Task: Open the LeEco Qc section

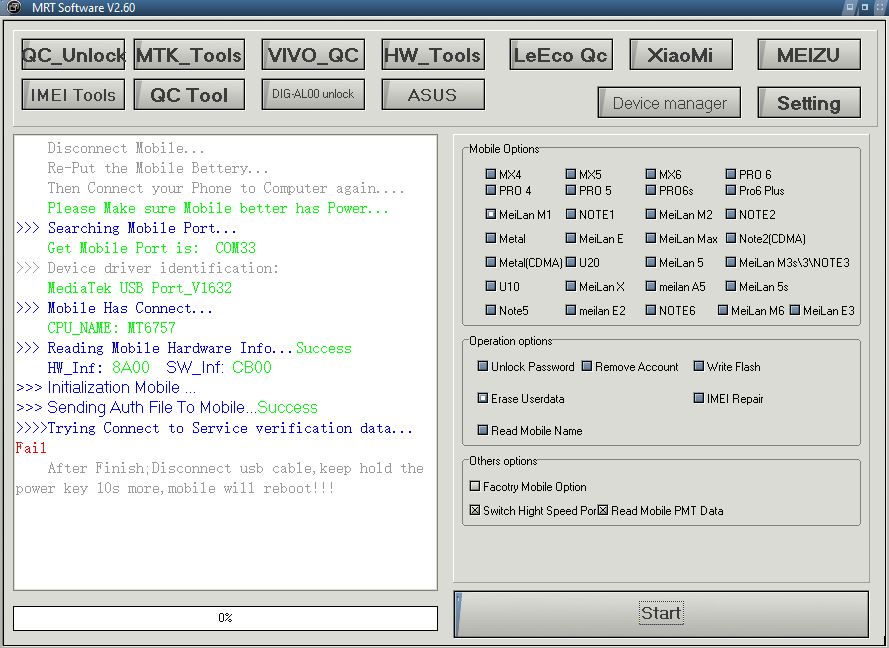Action: [561, 54]
